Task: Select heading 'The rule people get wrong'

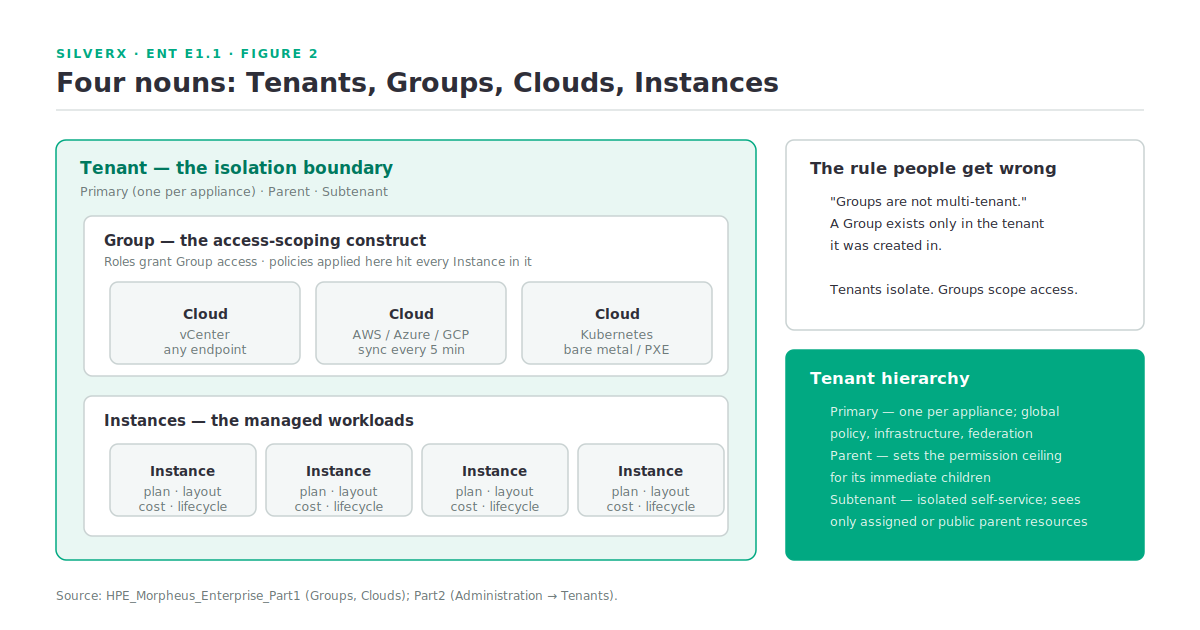Action: click(x=933, y=169)
